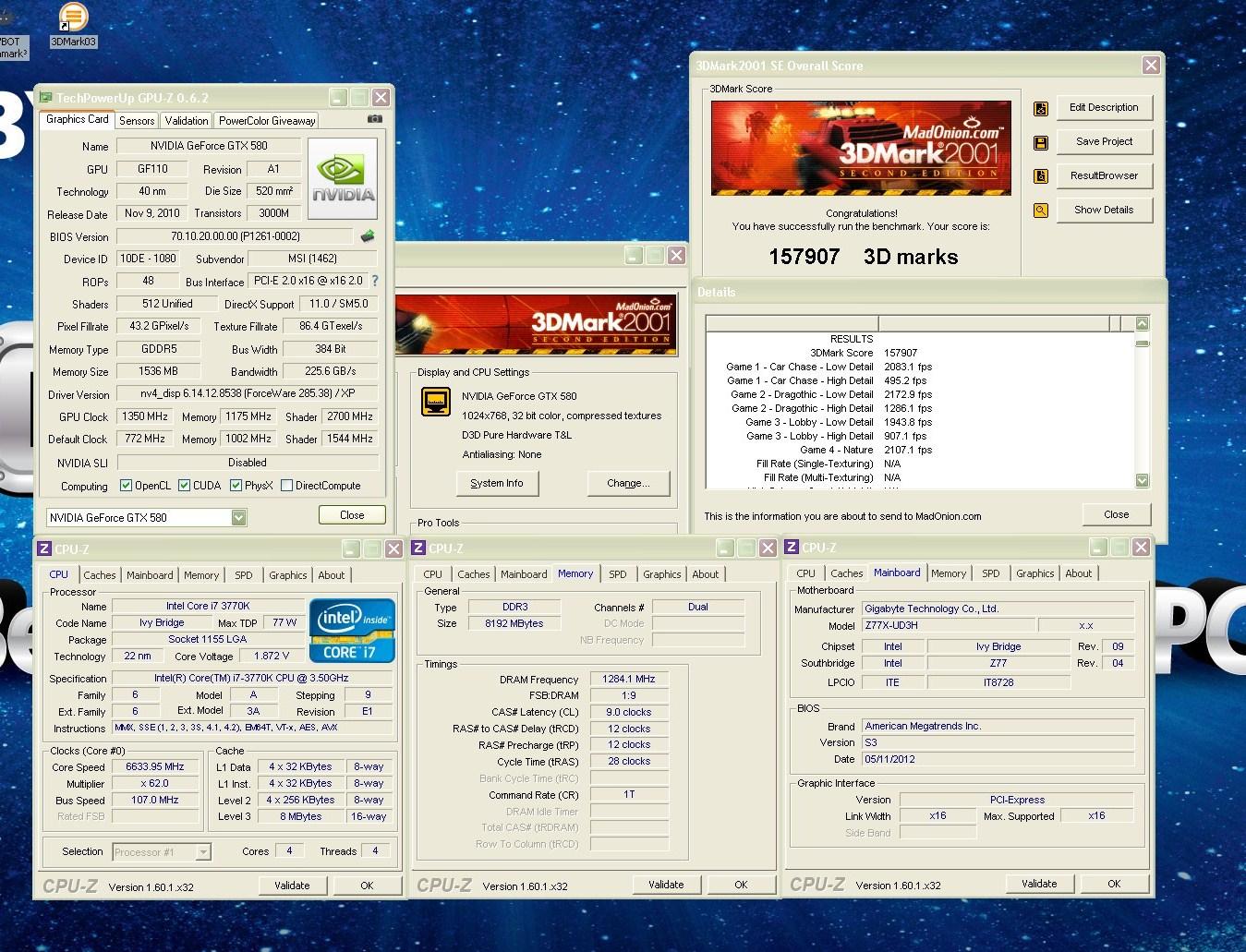Click the GPU Name field in GPU-Z
This screenshot has width=1246, height=952.
click(208, 146)
